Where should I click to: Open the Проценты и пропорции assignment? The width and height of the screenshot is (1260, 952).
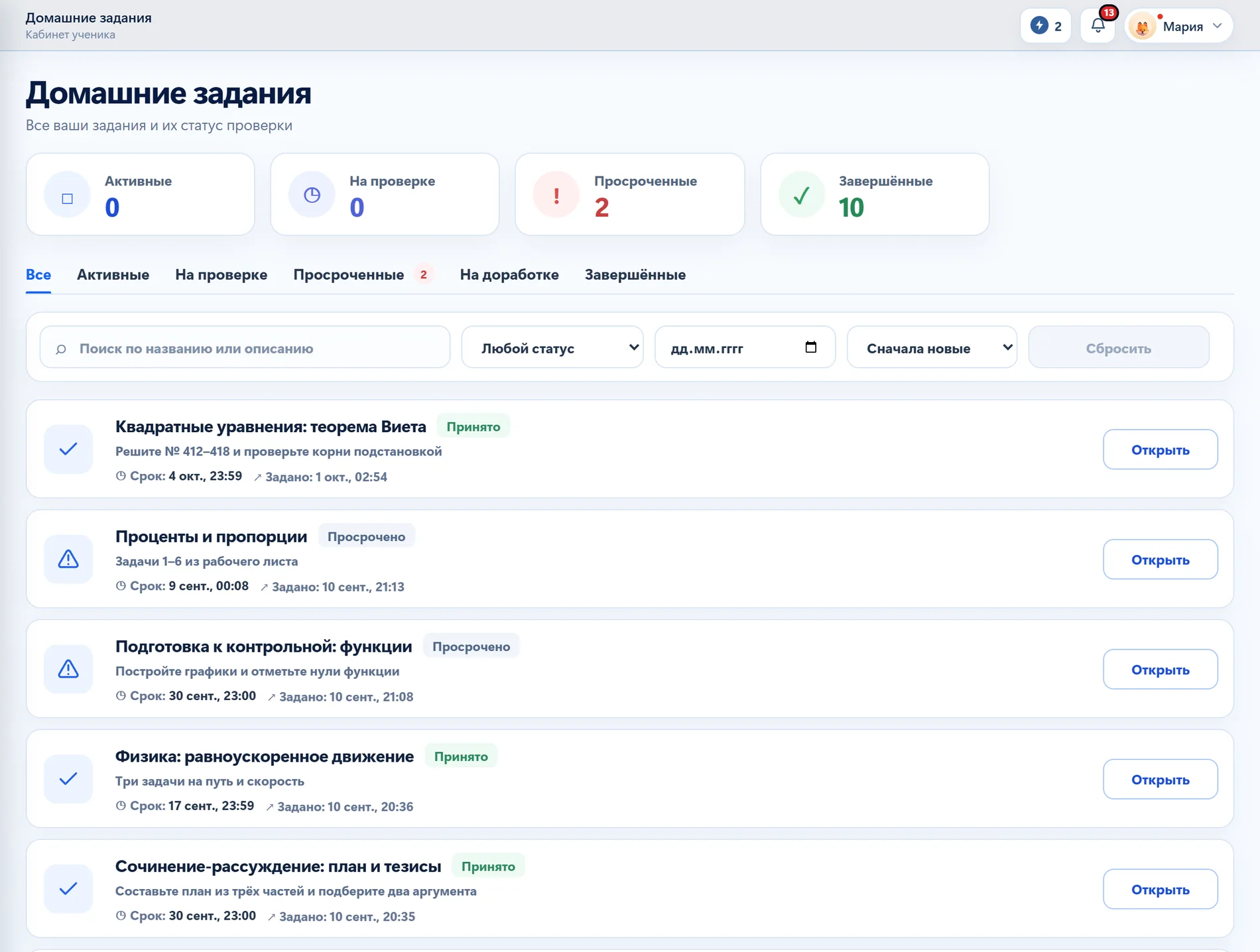pyautogui.click(x=1160, y=560)
